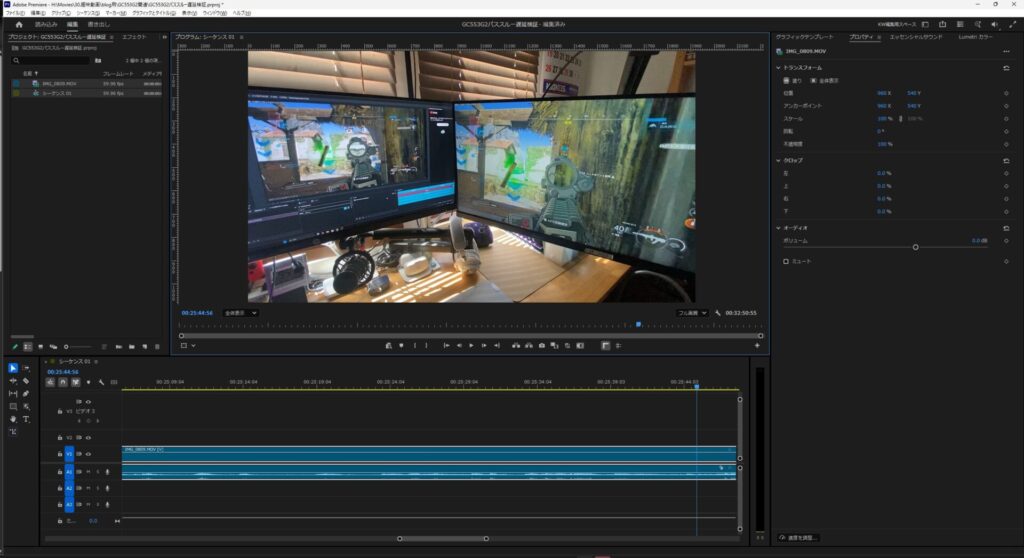This screenshot has width=1024, height=558.
Task: Open the Lumetri Color tab
Action: [x=976, y=37]
